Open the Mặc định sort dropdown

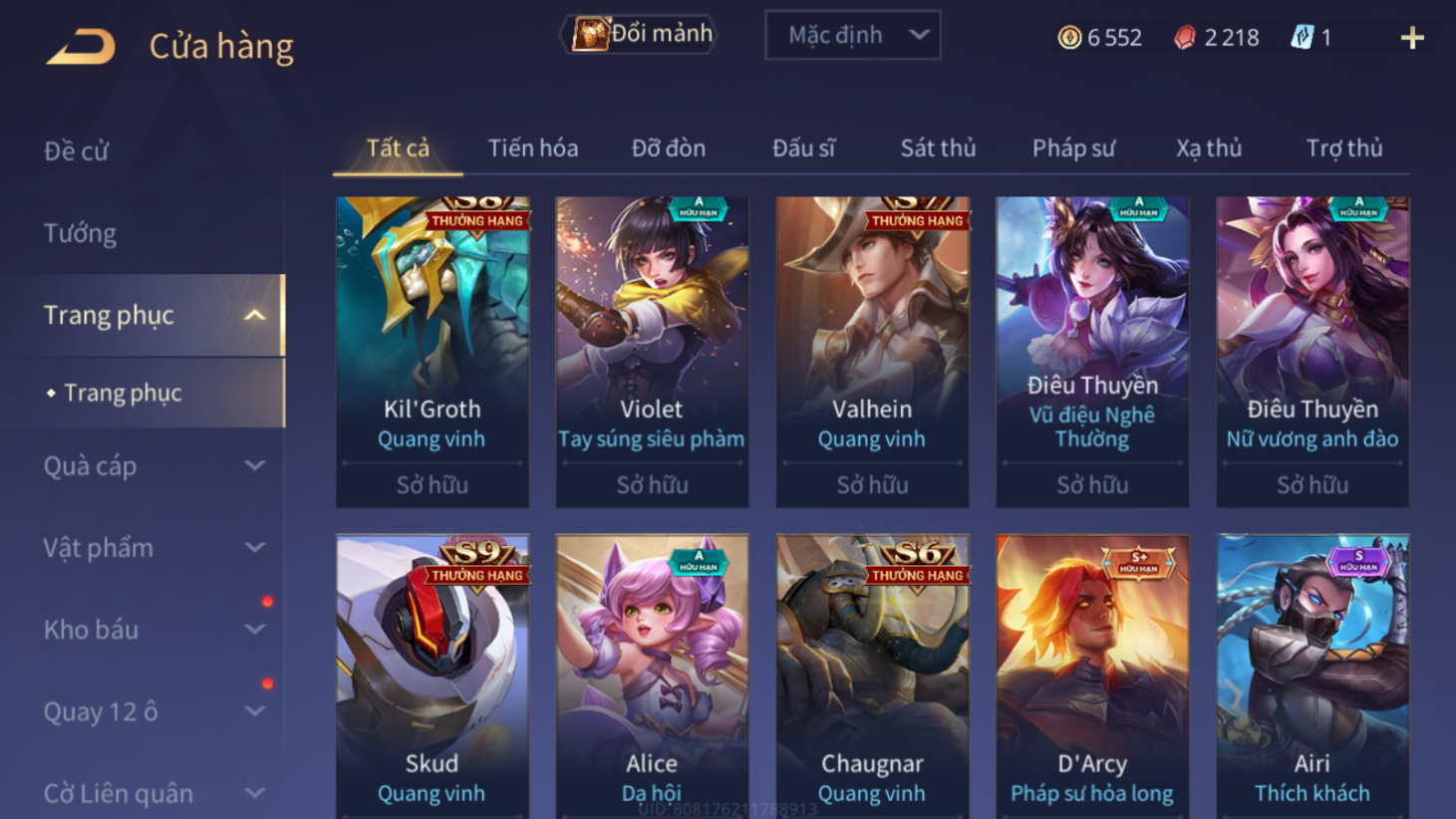pos(853,35)
